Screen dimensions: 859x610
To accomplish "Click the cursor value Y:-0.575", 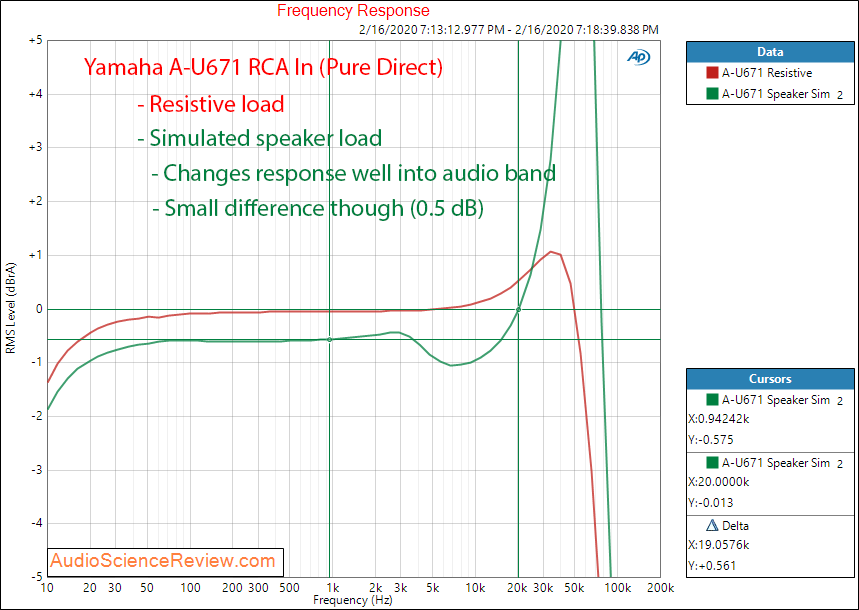I will [711, 440].
